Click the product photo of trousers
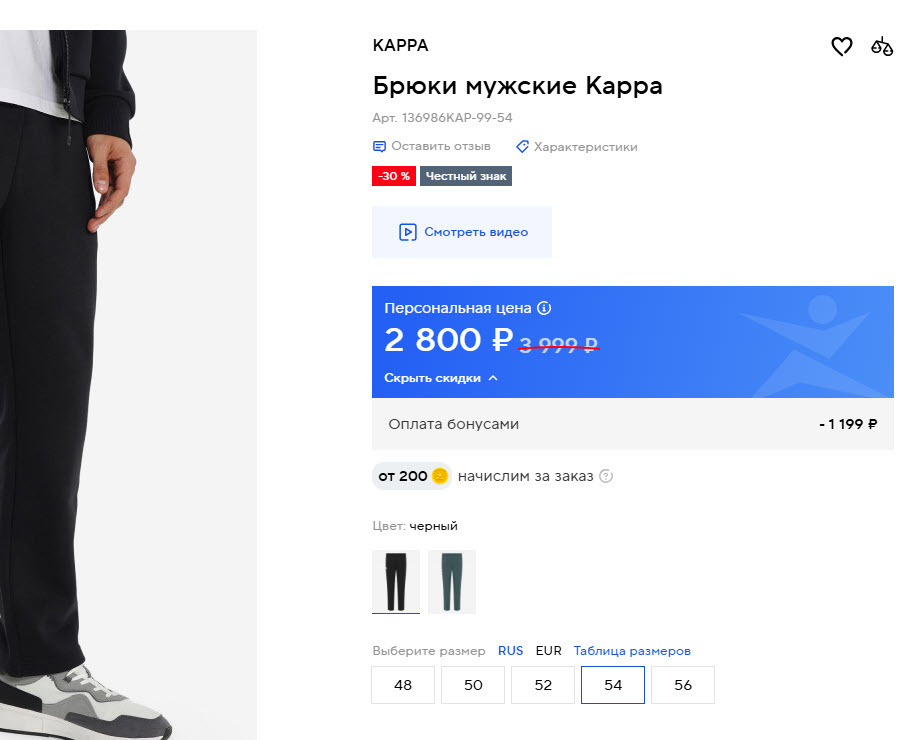The height and width of the screenshot is (740, 911). pos(128,380)
